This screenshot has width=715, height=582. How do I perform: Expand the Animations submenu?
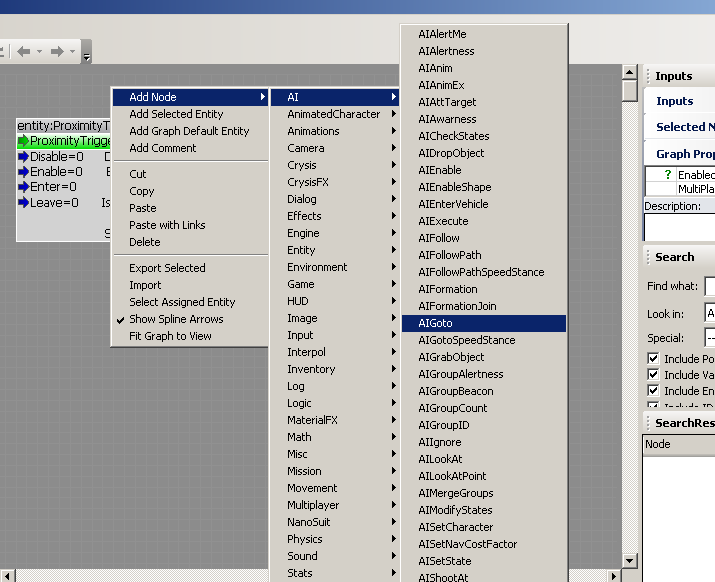(335, 131)
